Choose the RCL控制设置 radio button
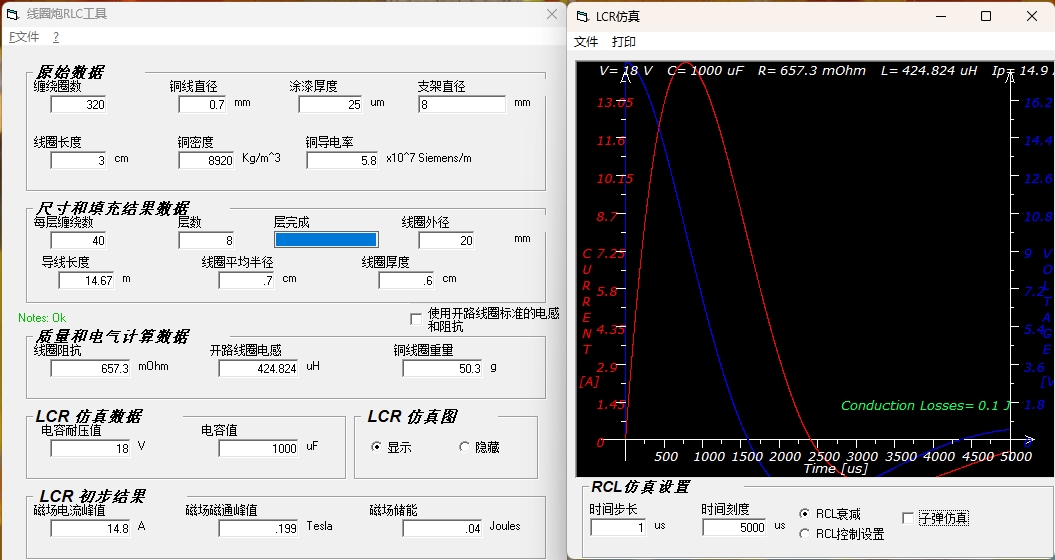Viewport: 1055px width, 560px height. point(804,534)
